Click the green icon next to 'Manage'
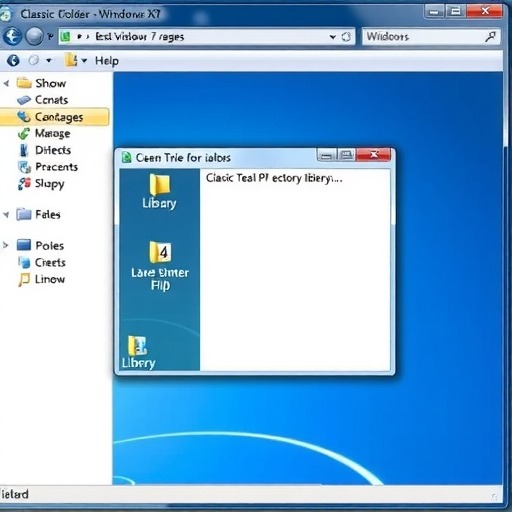 tap(24, 133)
